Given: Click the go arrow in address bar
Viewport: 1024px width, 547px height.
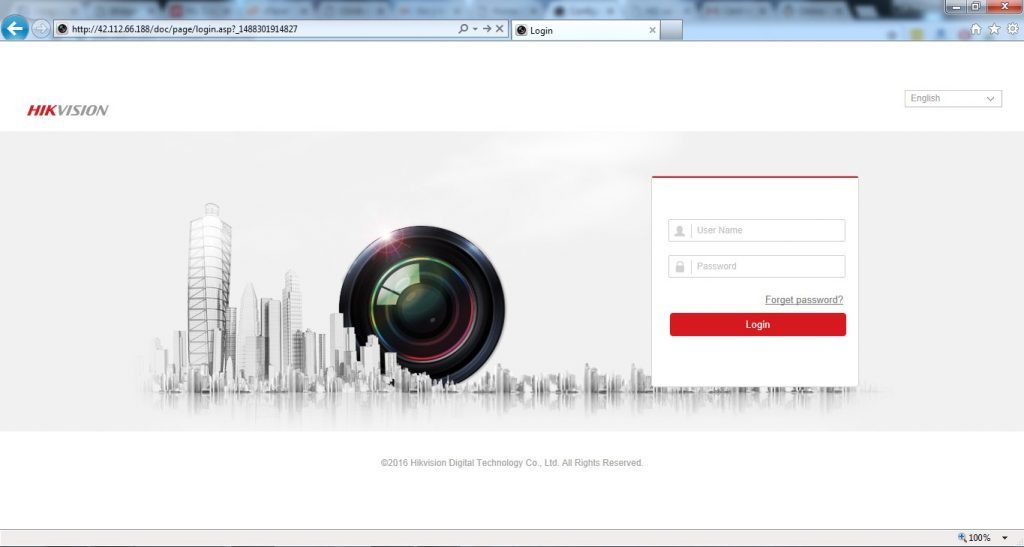Looking at the screenshot, I should pos(487,29).
